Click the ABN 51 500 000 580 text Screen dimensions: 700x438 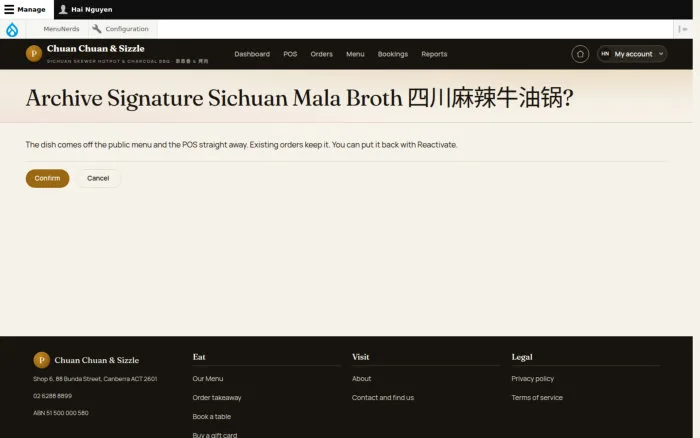[x=61, y=413]
